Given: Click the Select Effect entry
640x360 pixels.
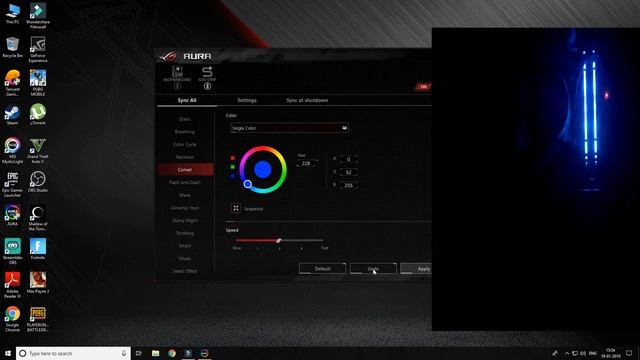Looking at the screenshot, I should coord(185,271).
